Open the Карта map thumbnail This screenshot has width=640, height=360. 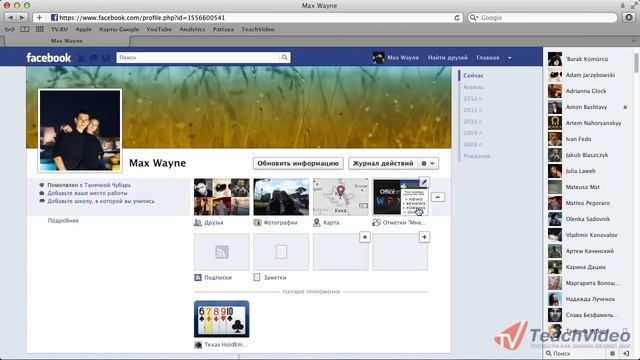340,197
